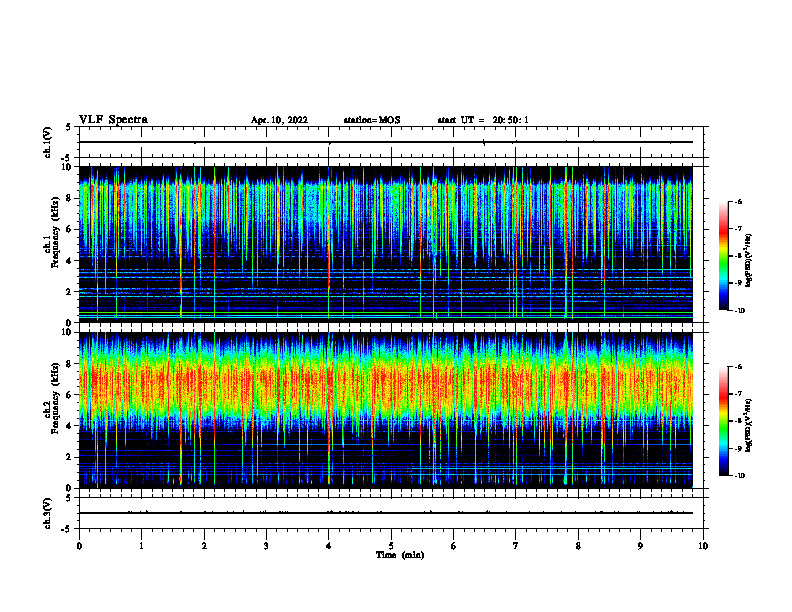
Task: Click the time axis tick label "1"
Action: pos(142,546)
